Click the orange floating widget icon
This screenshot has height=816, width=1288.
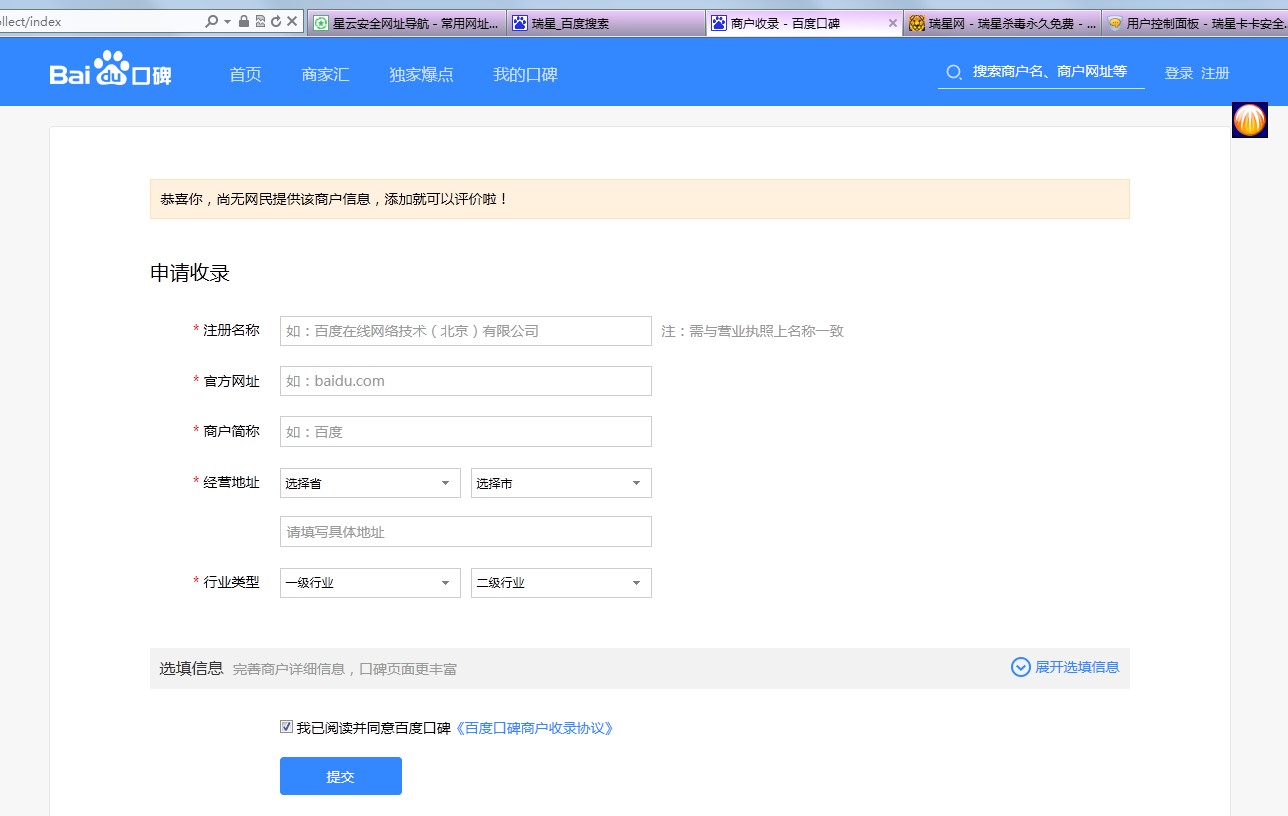tap(1249, 120)
